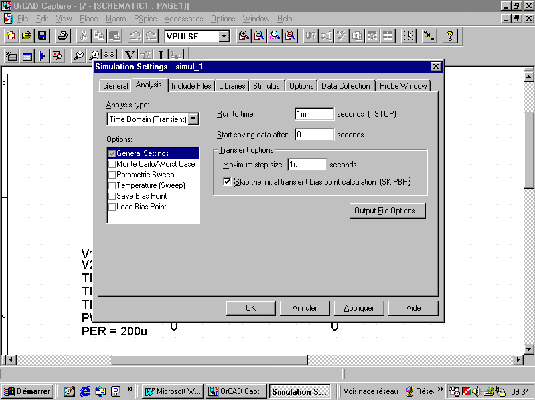
Task: Click the New document toolbar icon
Action: (x=11, y=36)
